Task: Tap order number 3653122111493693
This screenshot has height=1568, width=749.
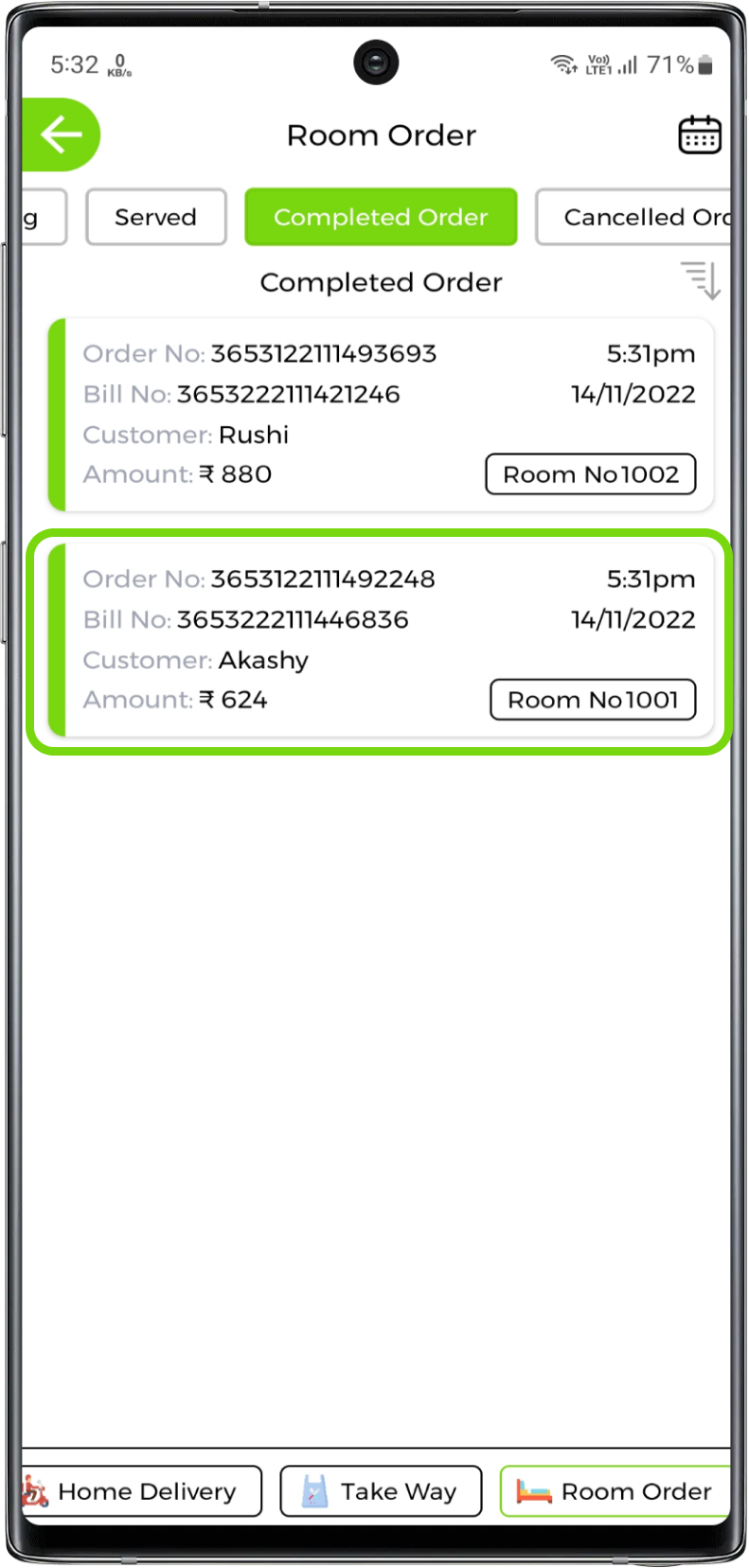Action: 323,353
